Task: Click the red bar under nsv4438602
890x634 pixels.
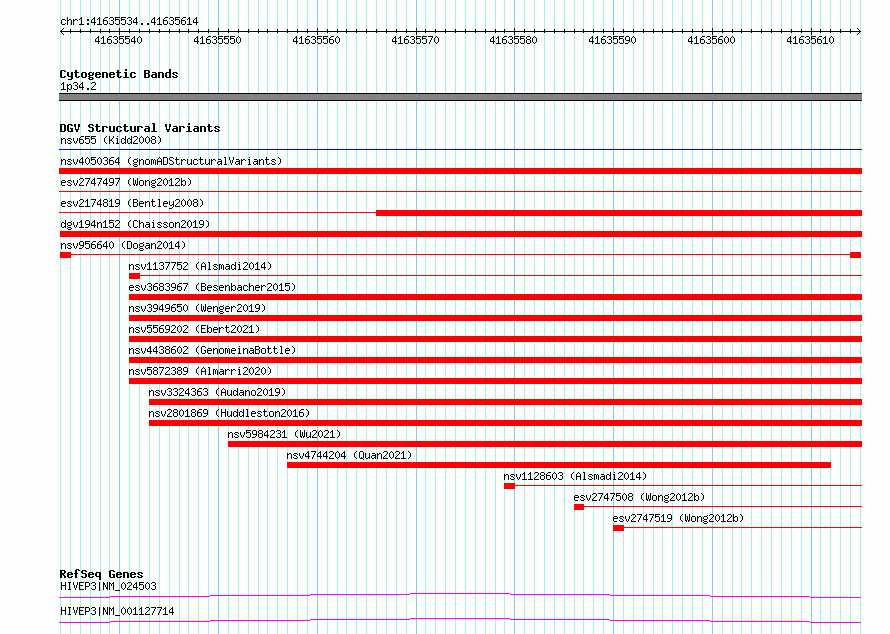Action: [496, 360]
